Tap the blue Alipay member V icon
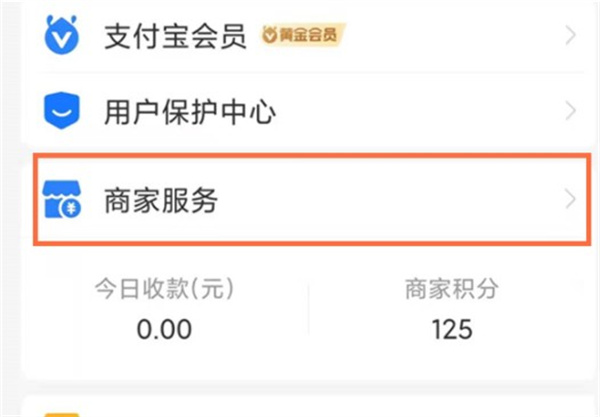Image resolution: width=600 pixels, height=417 pixels. click(62, 37)
